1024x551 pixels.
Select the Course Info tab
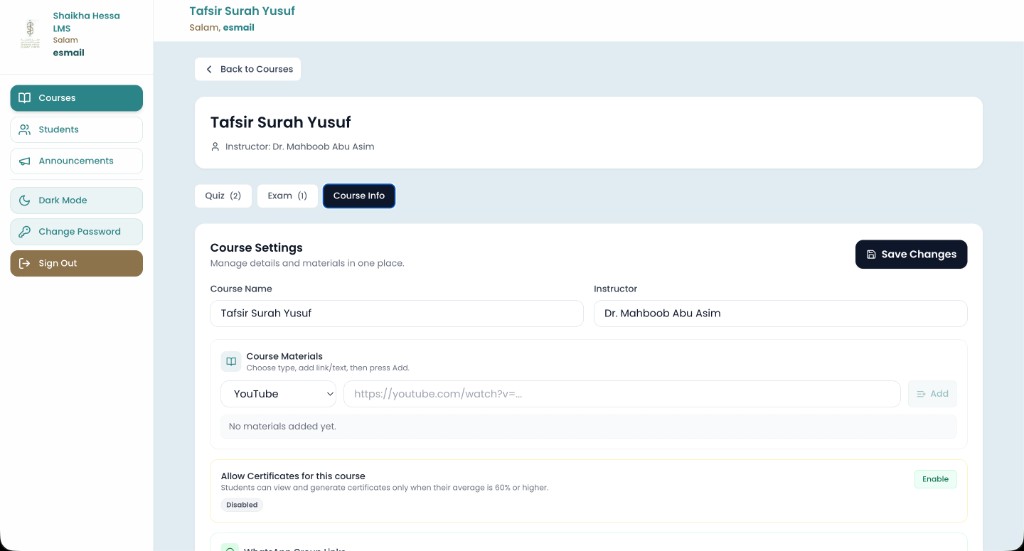coord(359,196)
